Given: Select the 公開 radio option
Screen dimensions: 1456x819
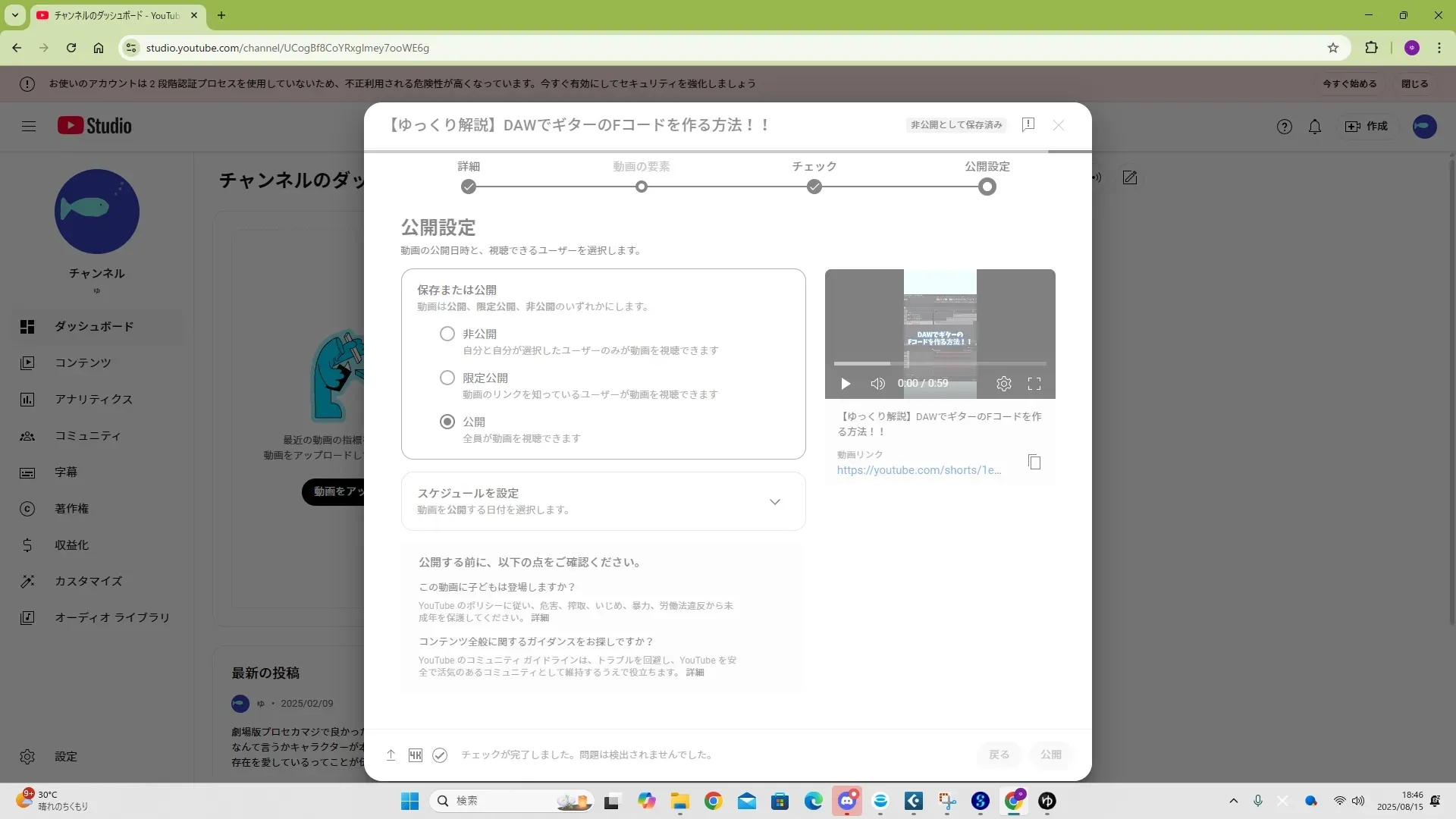Looking at the screenshot, I should (447, 422).
